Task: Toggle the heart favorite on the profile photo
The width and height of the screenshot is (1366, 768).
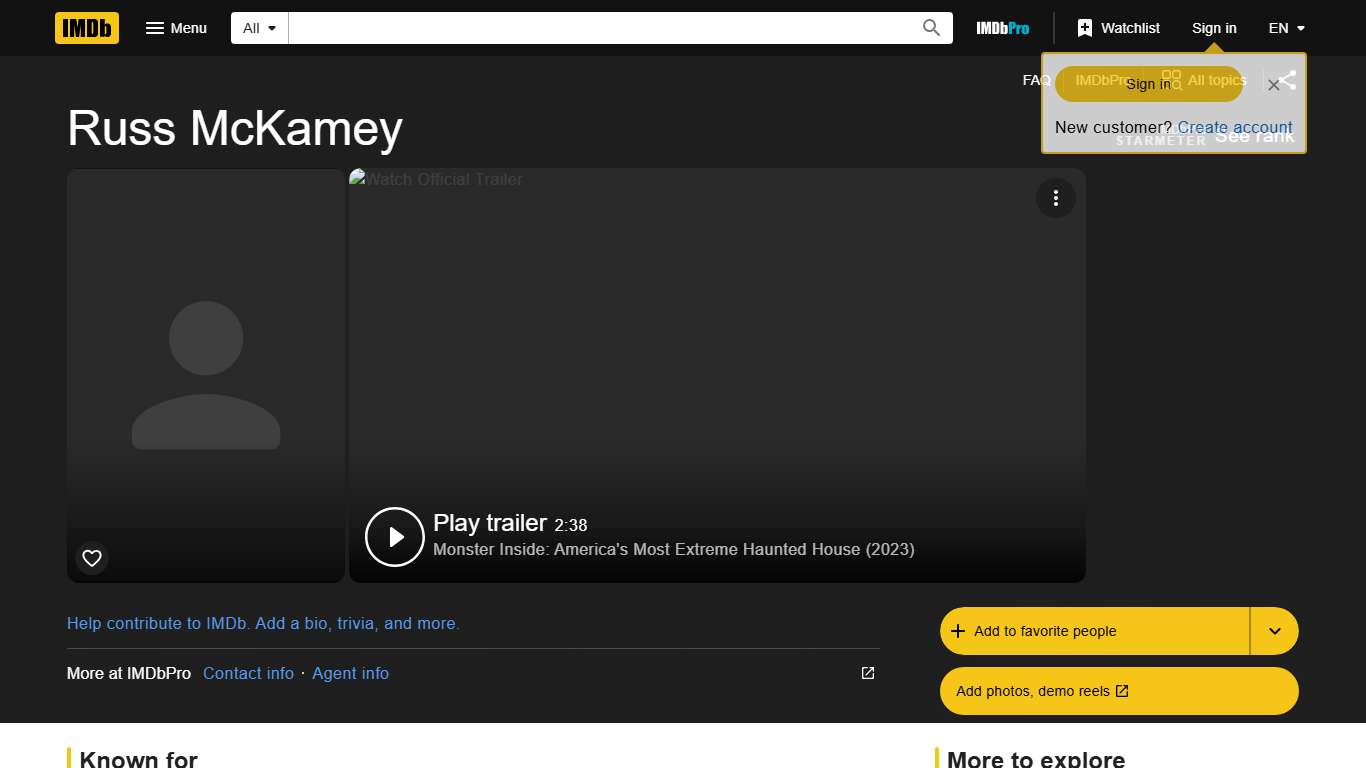Action: [x=91, y=558]
